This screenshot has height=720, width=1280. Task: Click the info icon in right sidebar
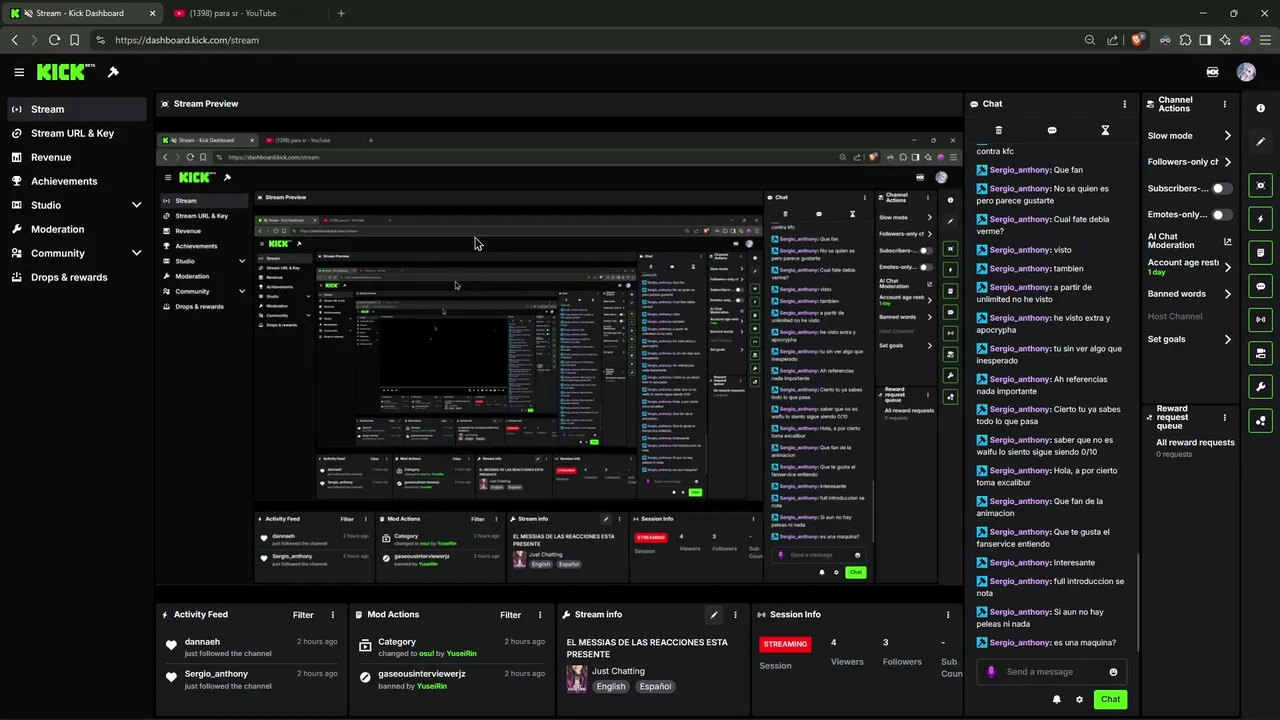point(1261,108)
